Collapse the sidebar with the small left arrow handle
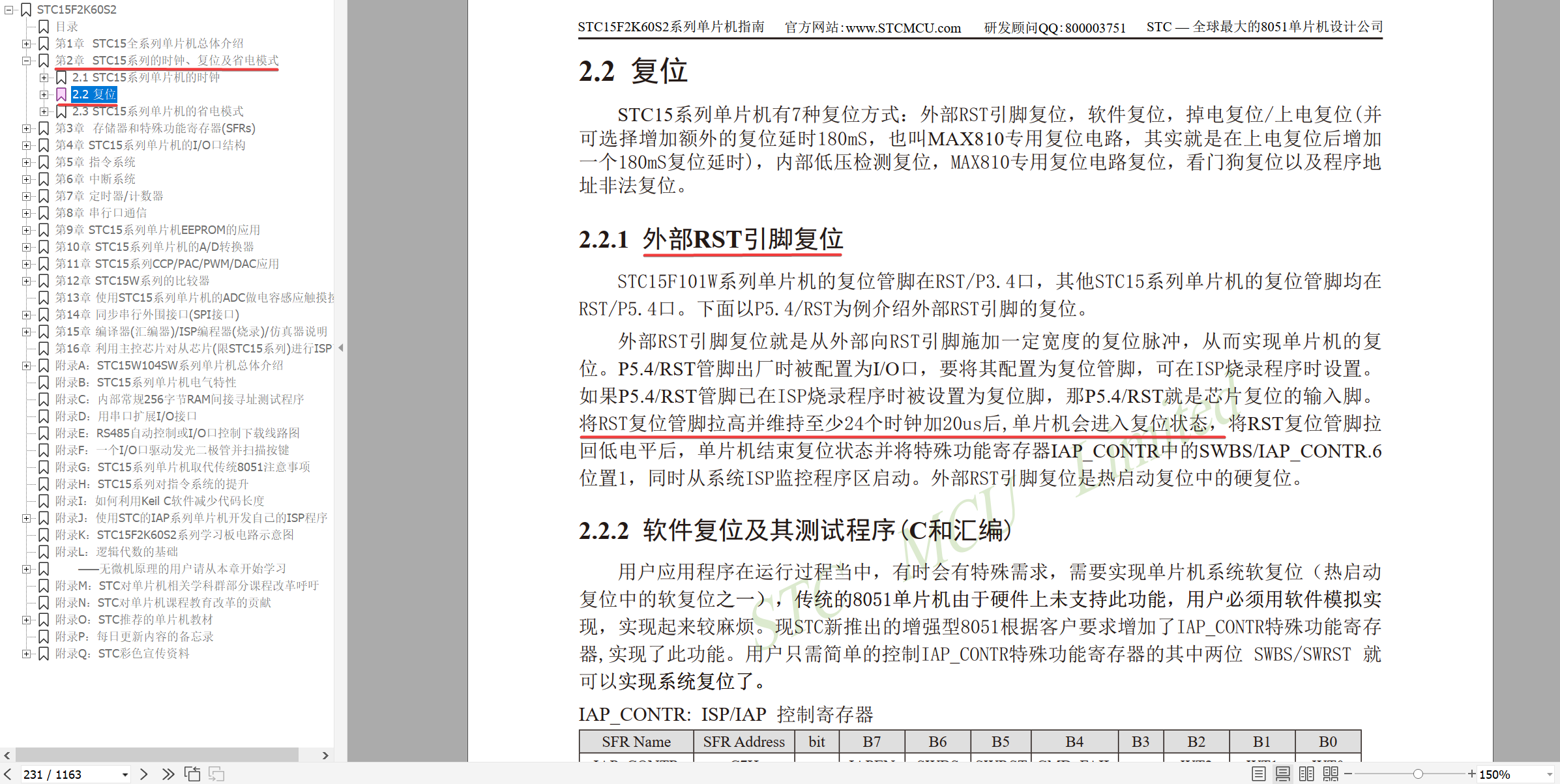1560x784 pixels. (341, 348)
